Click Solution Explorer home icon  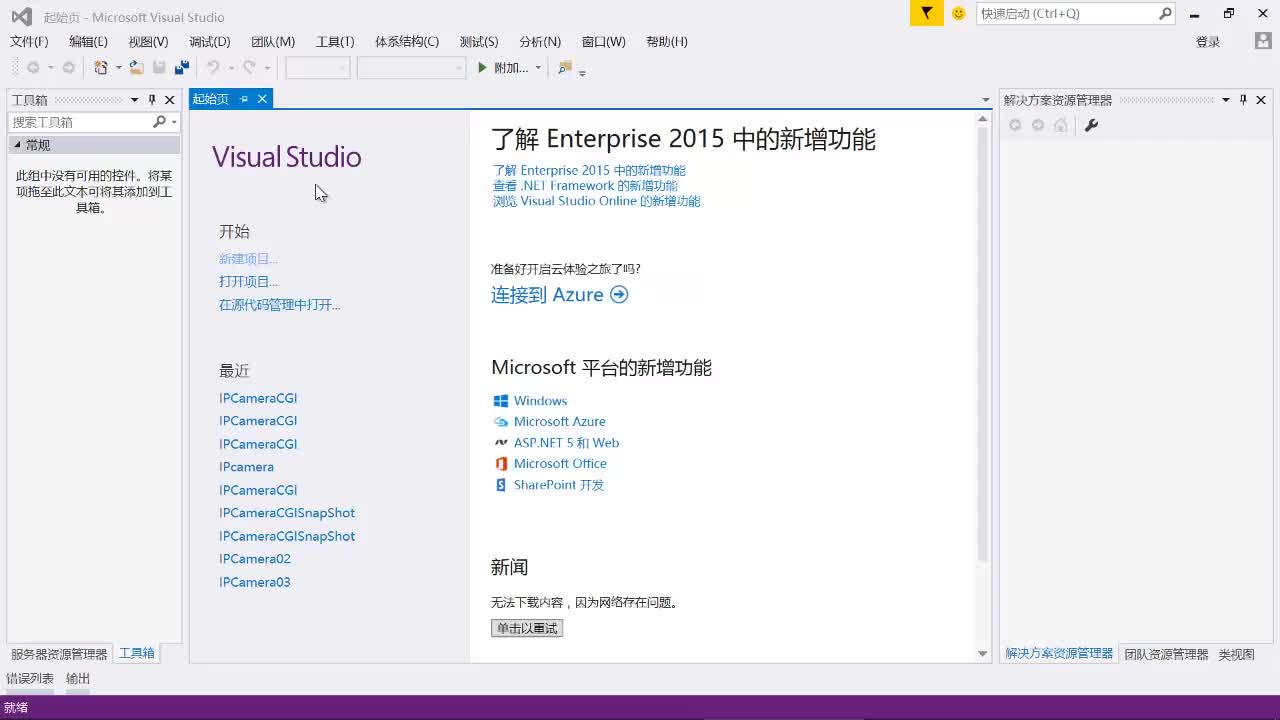coord(1061,125)
